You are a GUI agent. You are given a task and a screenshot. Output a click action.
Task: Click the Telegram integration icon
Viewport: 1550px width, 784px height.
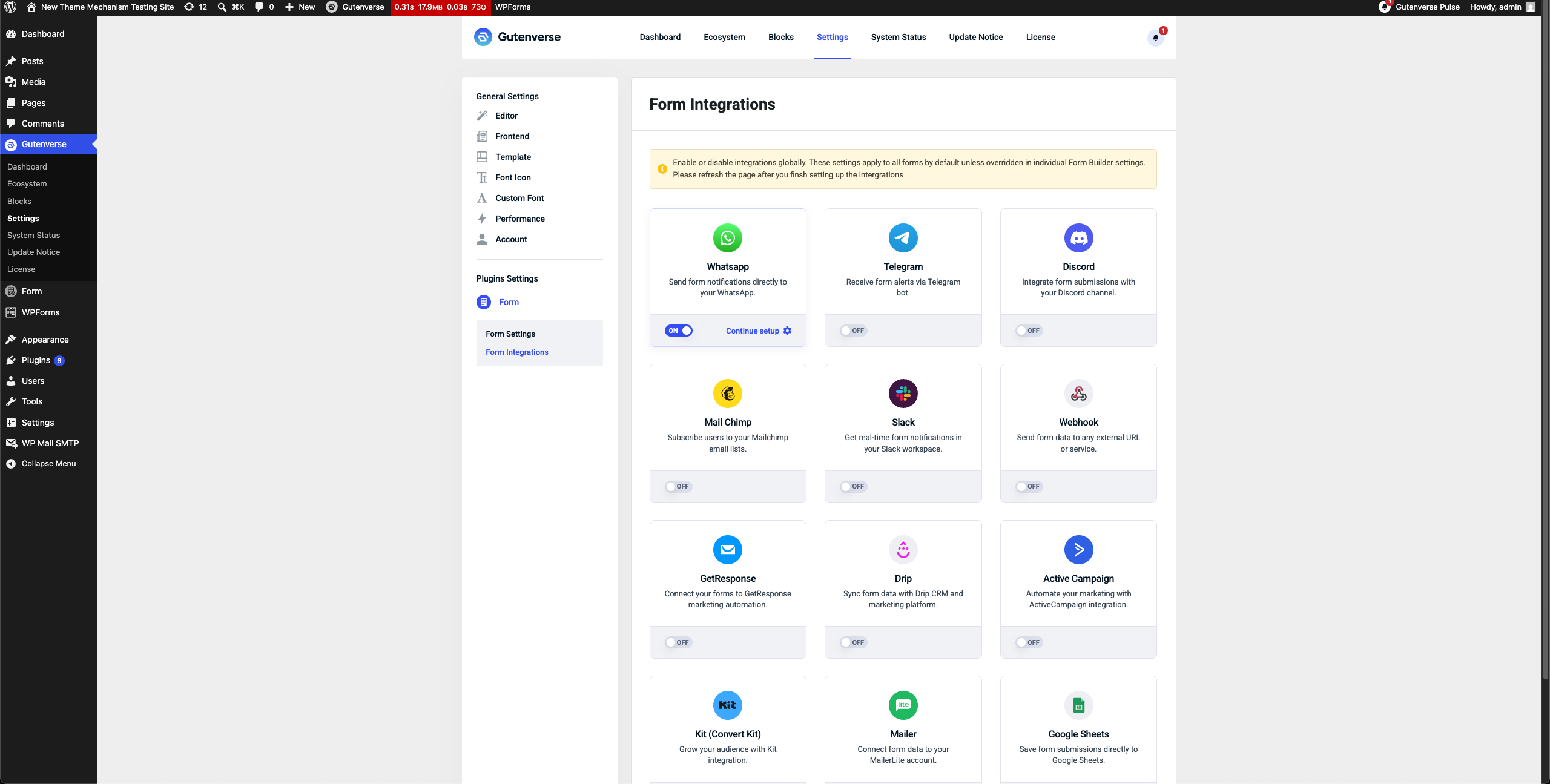[x=903, y=238]
